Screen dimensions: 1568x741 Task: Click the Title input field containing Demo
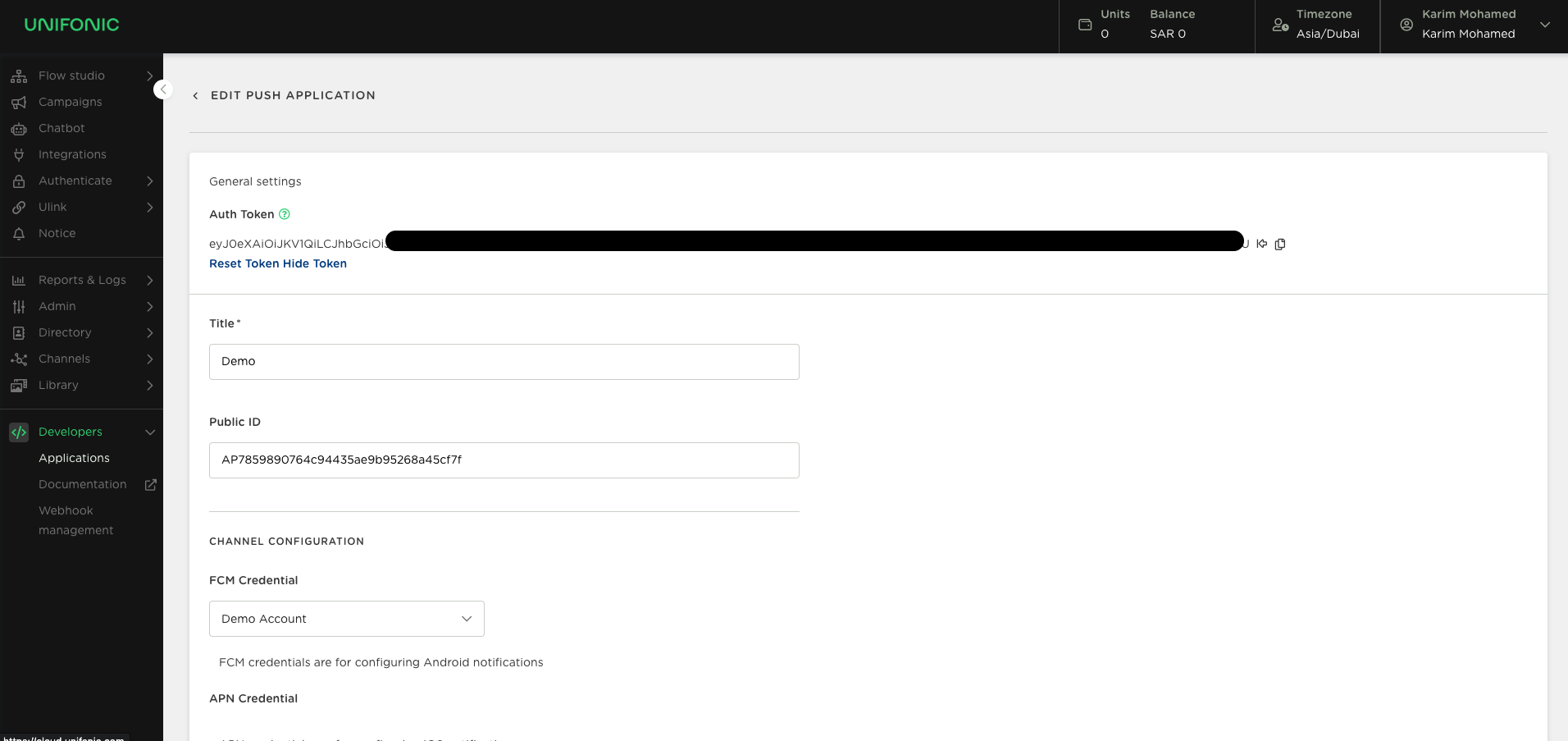[x=504, y=362]
